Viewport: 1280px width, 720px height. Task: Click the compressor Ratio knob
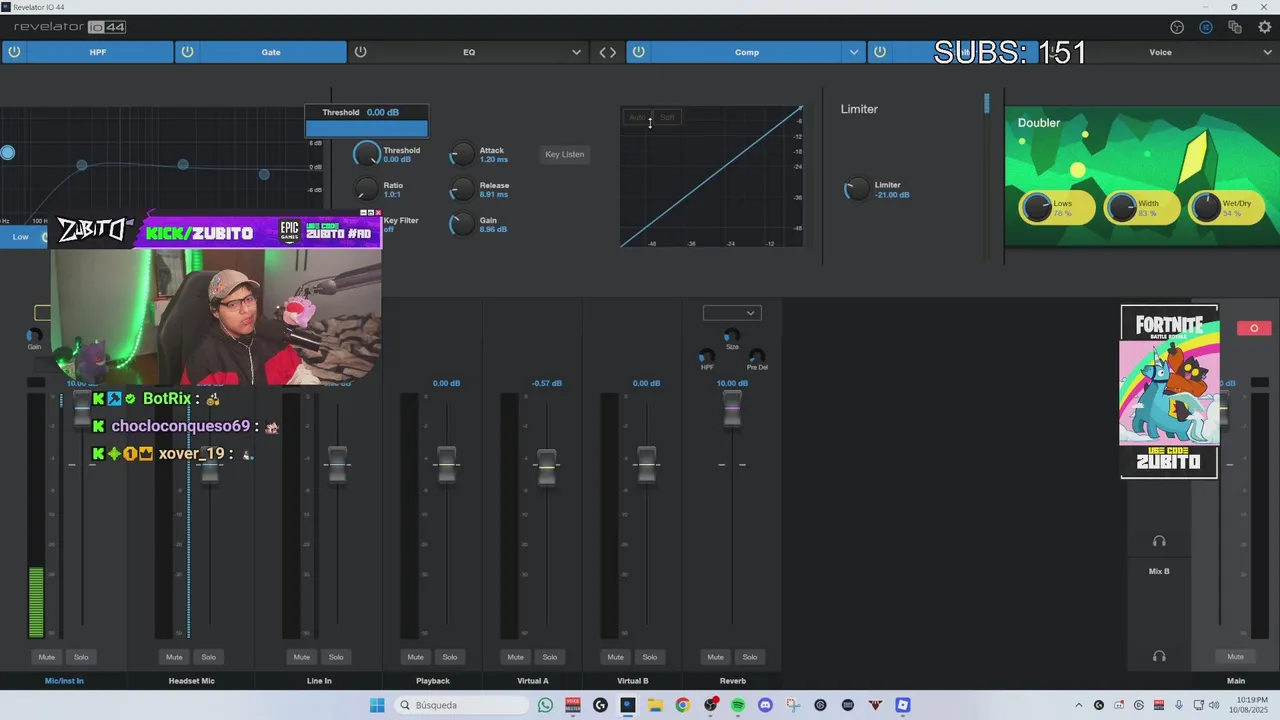pos(367,189)
